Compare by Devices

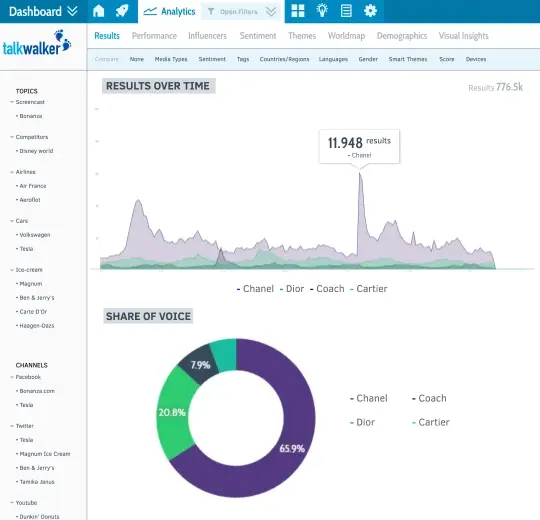476,59
